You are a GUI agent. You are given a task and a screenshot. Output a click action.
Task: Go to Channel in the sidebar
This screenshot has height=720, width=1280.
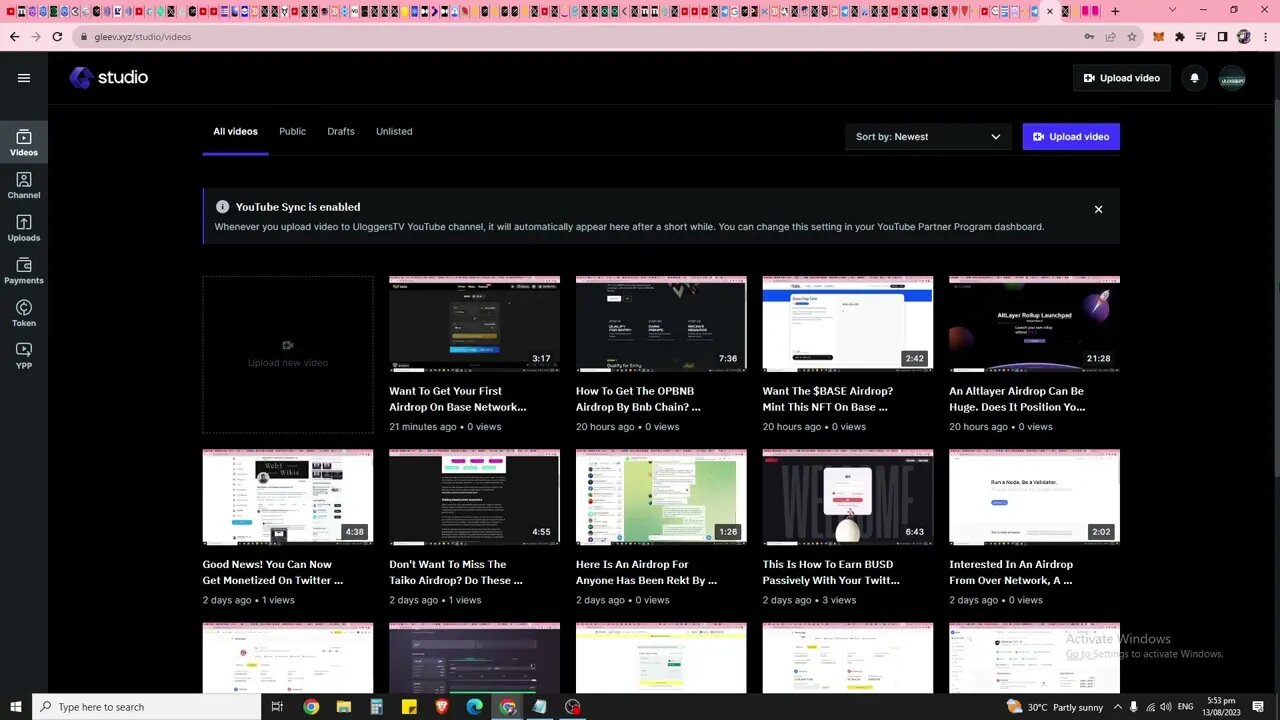point(24,185)
